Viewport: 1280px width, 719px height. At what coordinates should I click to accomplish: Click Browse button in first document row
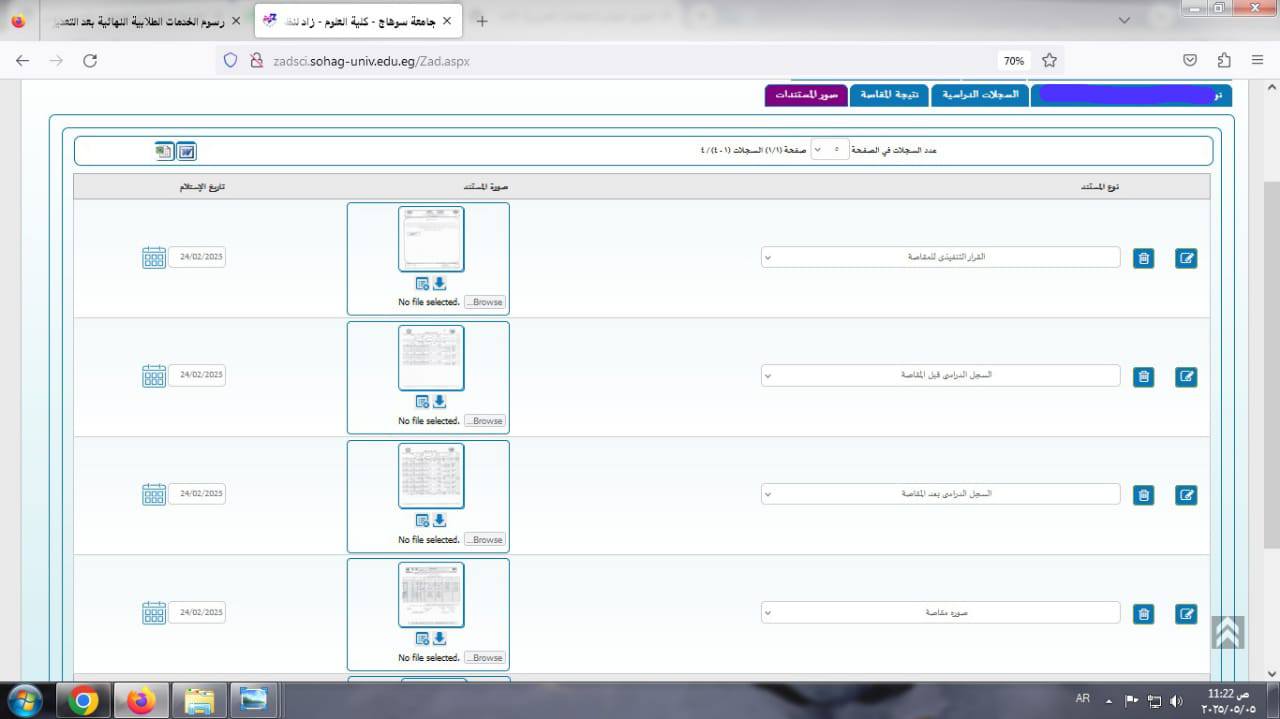(x=486, y=302)
